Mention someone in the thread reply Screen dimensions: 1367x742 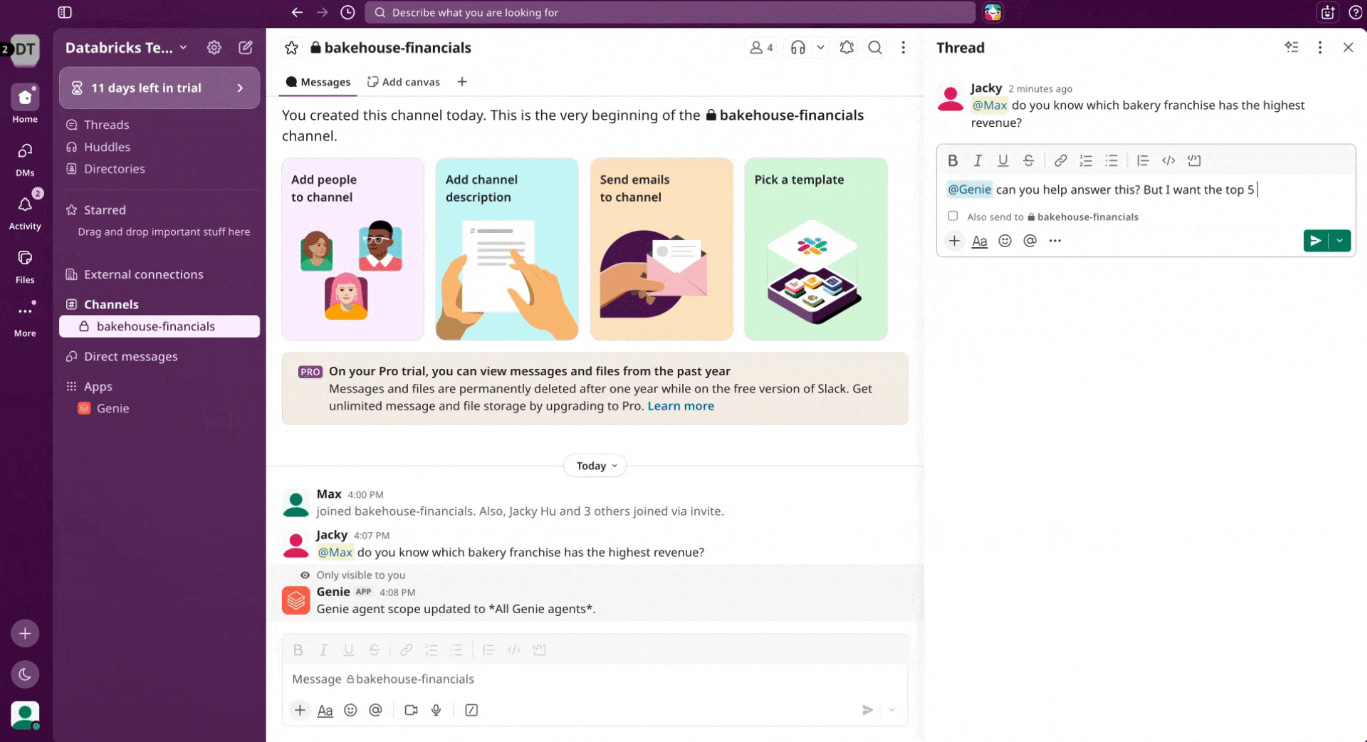tap(1030, 241)
